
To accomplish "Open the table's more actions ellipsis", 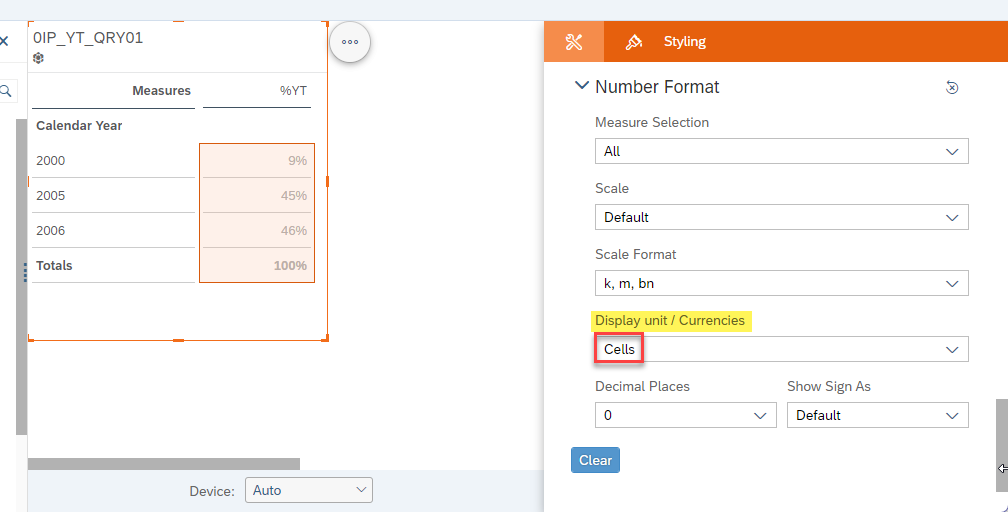I will (350, 42).
